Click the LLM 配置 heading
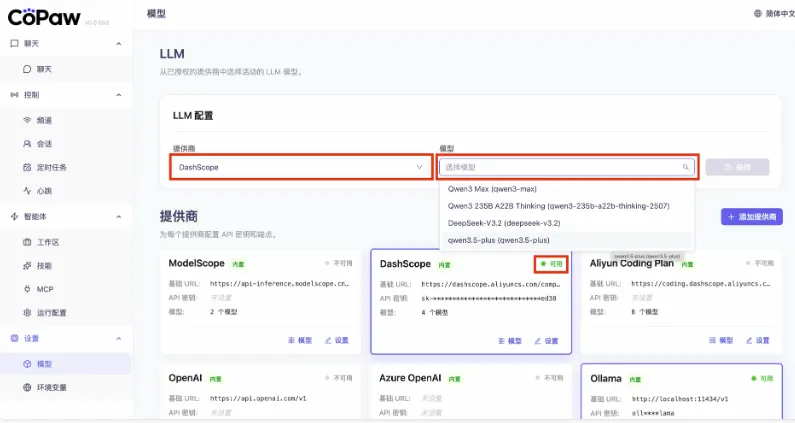The image size is (795, 423). coord(193,116)
